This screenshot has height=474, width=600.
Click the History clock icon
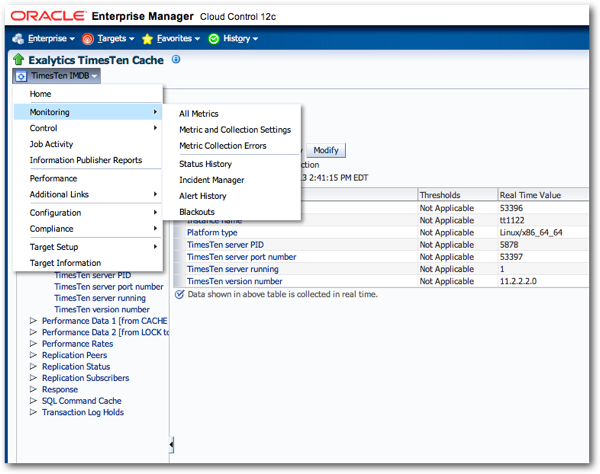point(214,39)
